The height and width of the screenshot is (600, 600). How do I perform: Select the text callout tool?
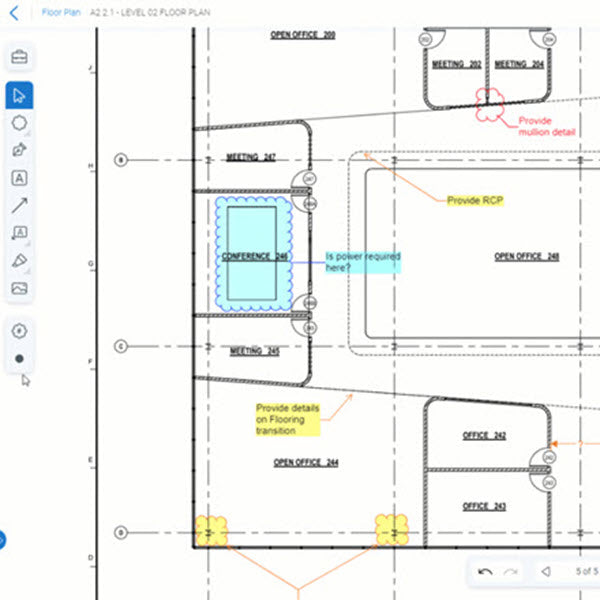tap(19, 233)
